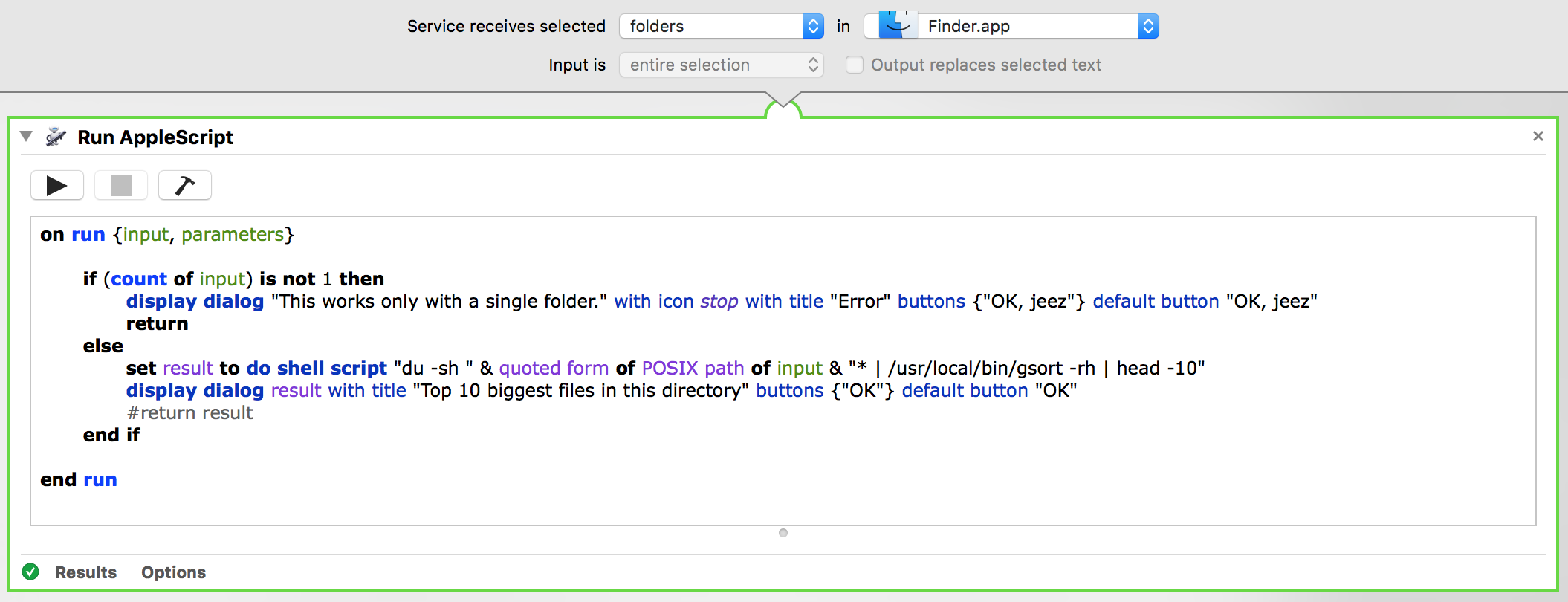Open the 'entire selection' input dropdown

tap(722, 65)
